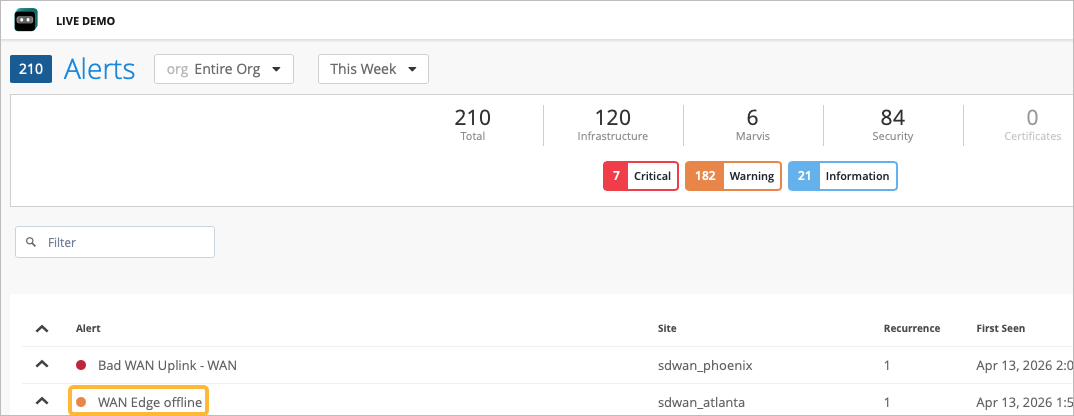Click the search magnifier icon in Filter
Image resolution: width=1074 pixels, height=416 pixels.
31,242
